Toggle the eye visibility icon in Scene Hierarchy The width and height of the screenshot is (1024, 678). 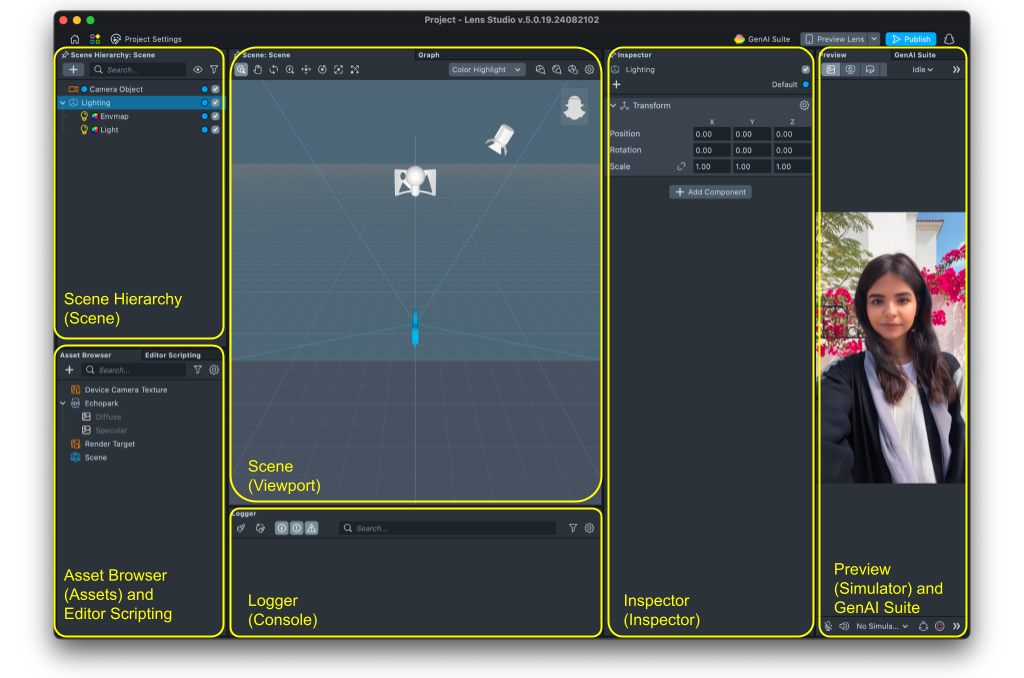198,70
